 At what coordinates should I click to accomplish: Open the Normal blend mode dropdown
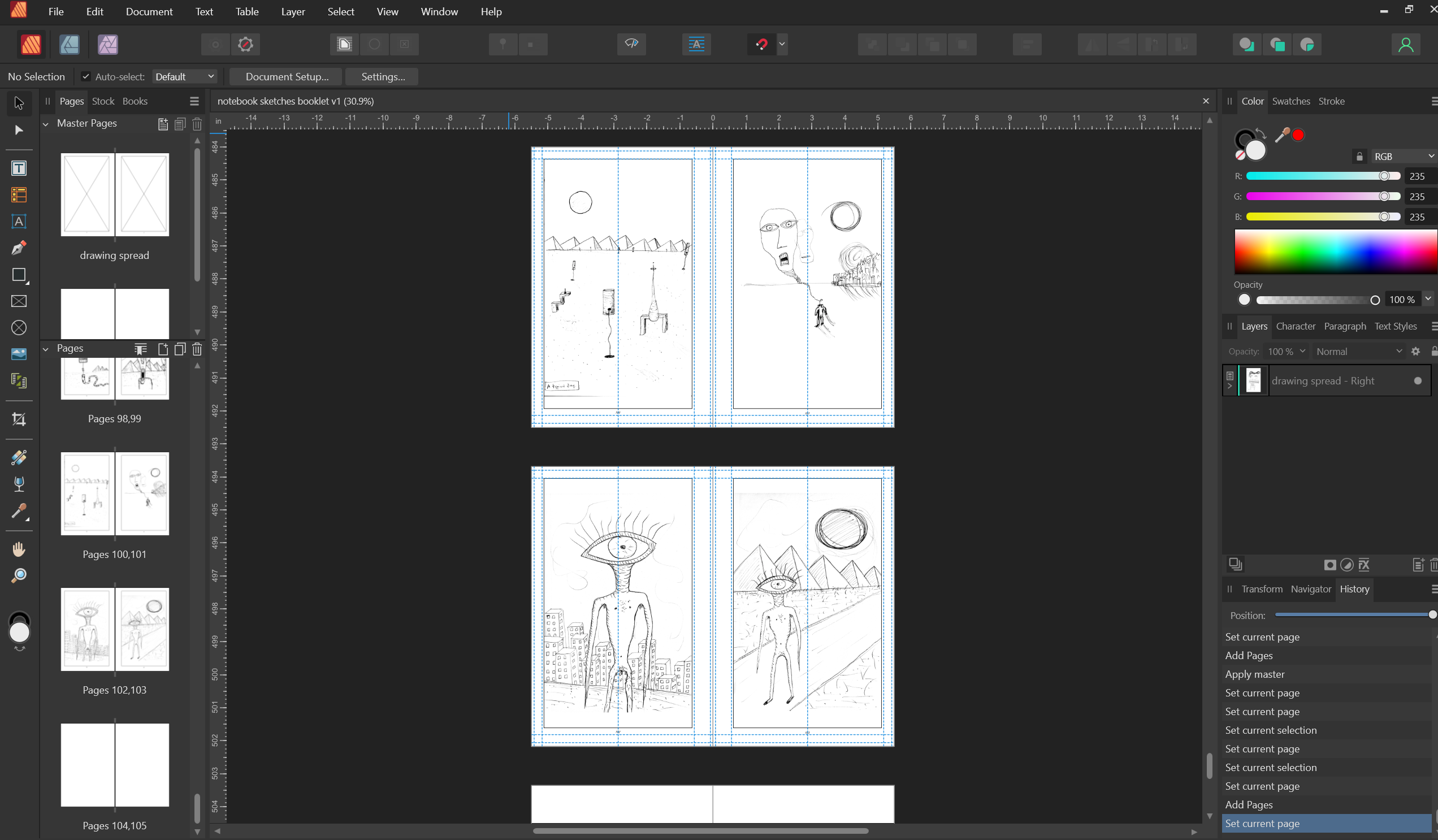(1358, 352)
